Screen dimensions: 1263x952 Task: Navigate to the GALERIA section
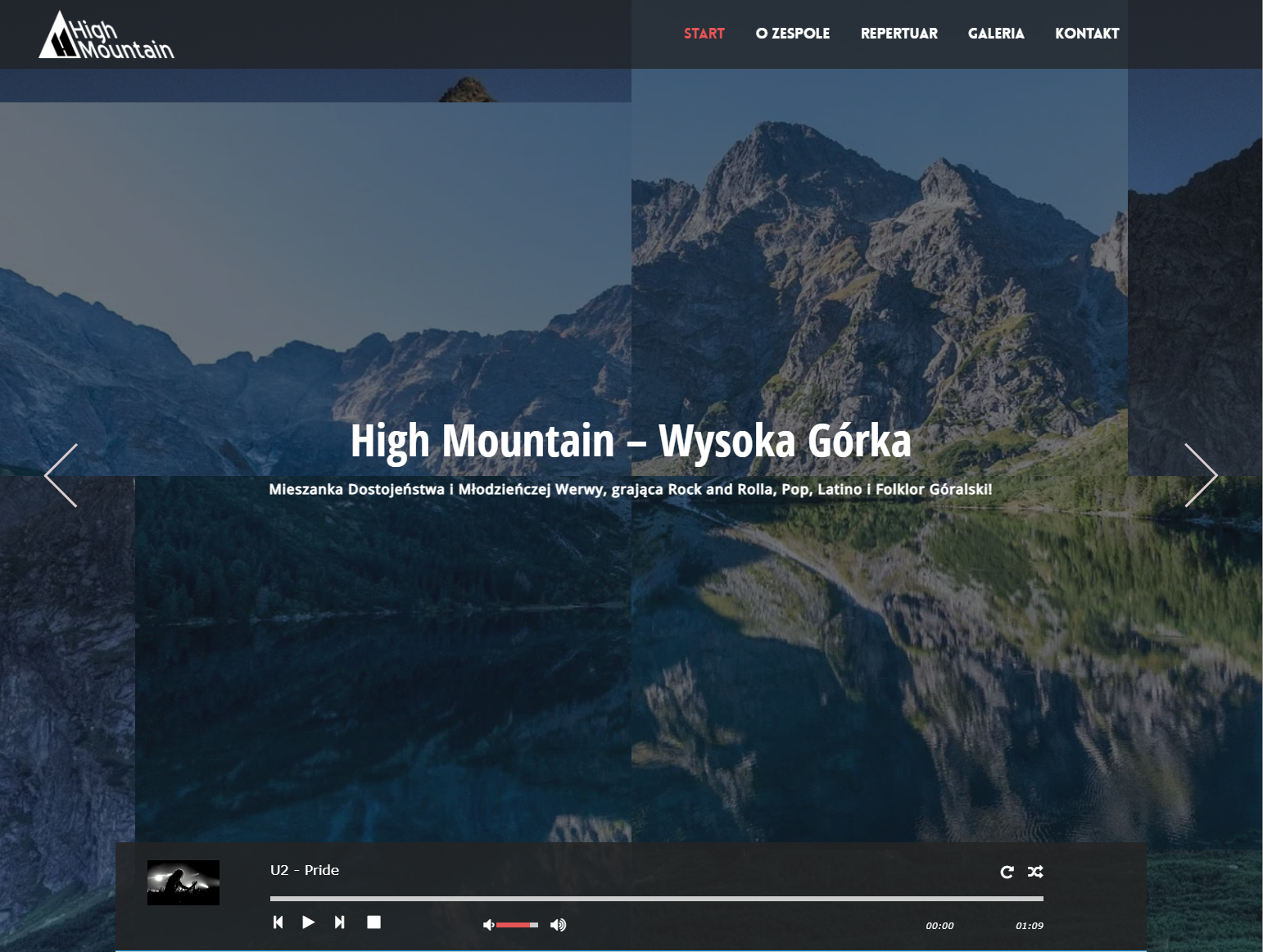point(995,34)
